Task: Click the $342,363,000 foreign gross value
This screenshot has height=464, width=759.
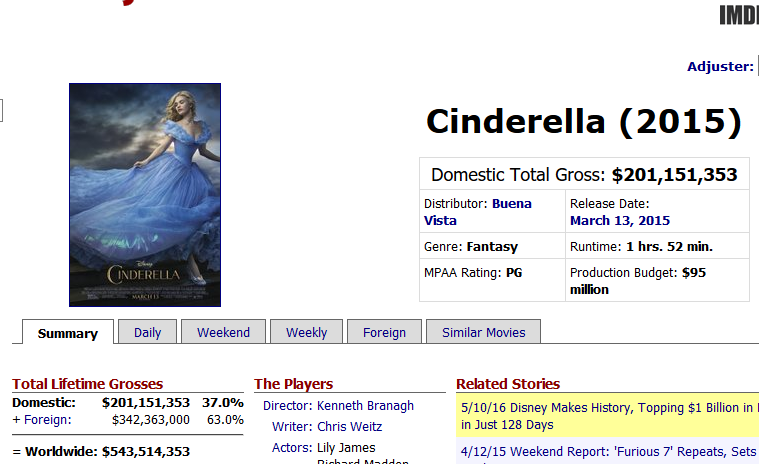Action: 151,419
